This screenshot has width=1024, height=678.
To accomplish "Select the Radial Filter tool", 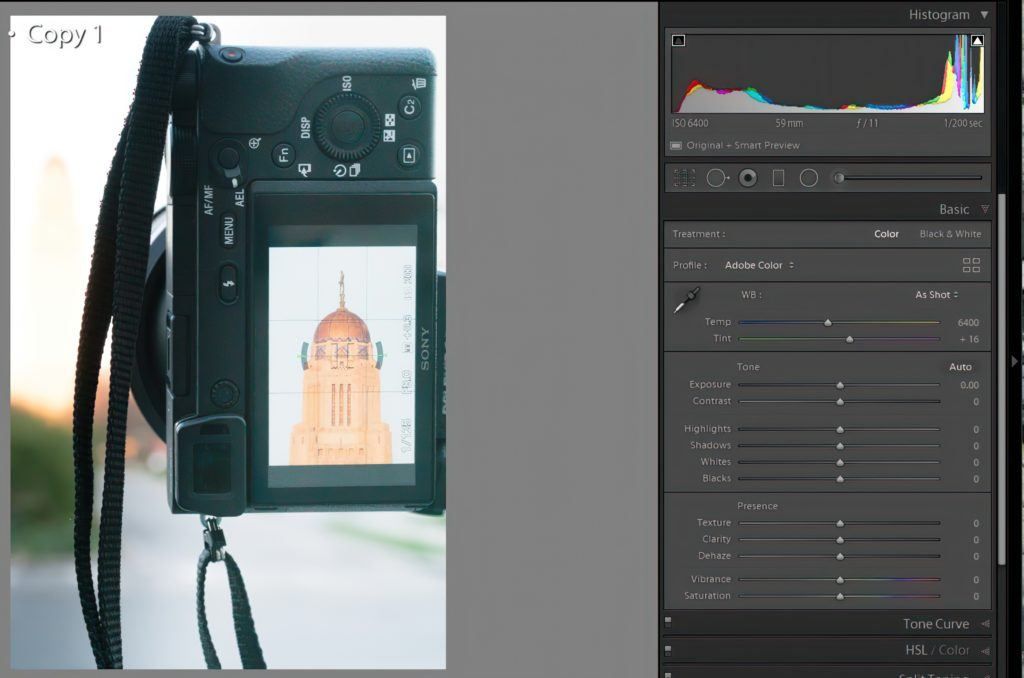I will tap(808, 178).
